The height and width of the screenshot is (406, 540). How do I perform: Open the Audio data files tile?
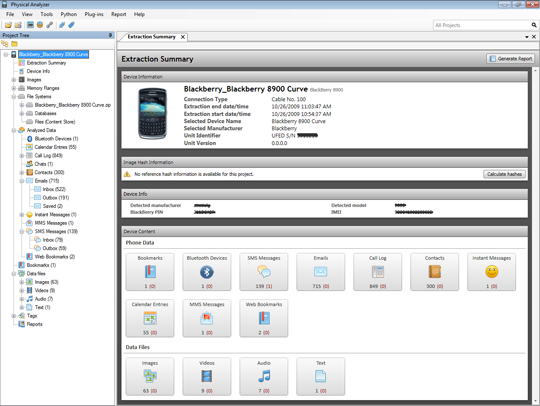click(264, 376)
